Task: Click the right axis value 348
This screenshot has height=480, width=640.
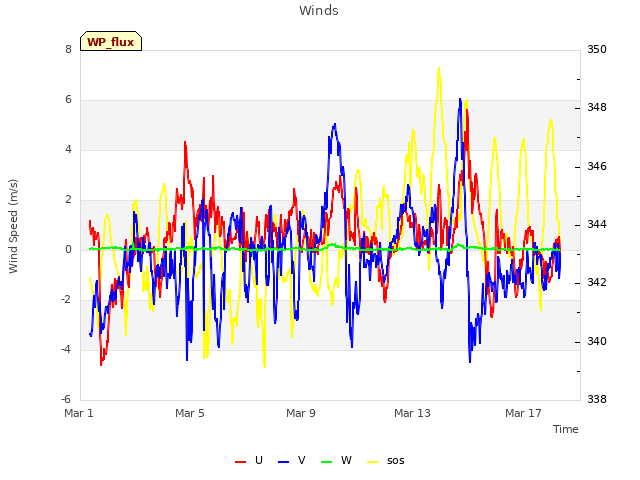Action: 597,108
